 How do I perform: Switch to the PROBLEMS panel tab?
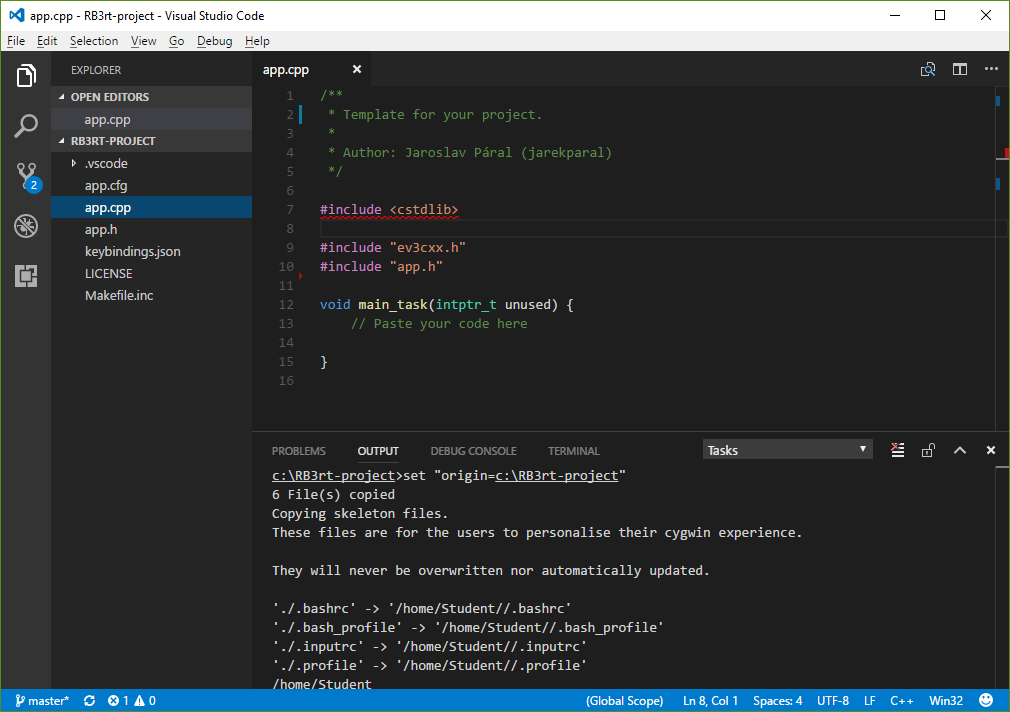click(298, 451)
